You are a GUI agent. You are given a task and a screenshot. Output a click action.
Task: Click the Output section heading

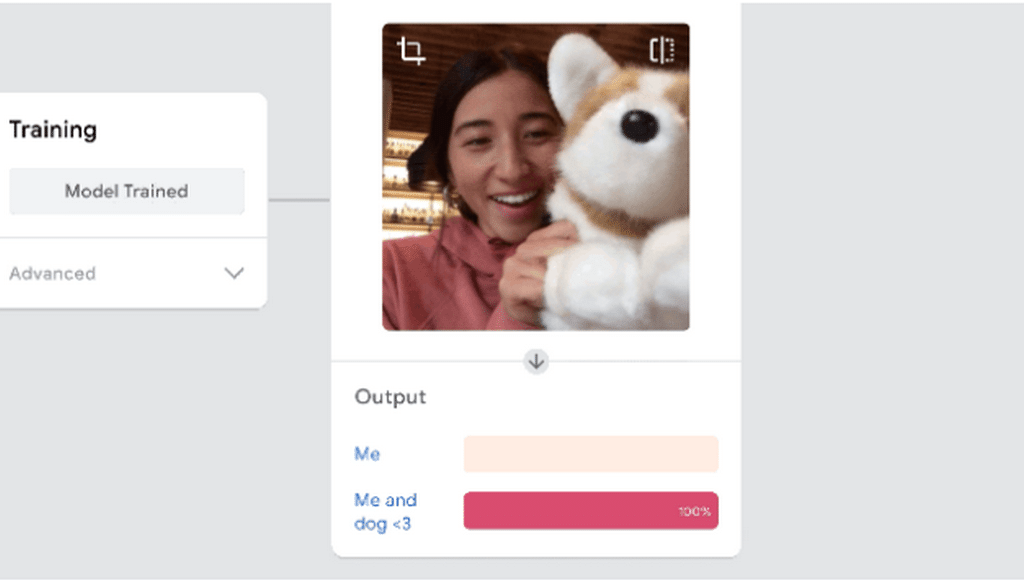click(x=391, y=397)
